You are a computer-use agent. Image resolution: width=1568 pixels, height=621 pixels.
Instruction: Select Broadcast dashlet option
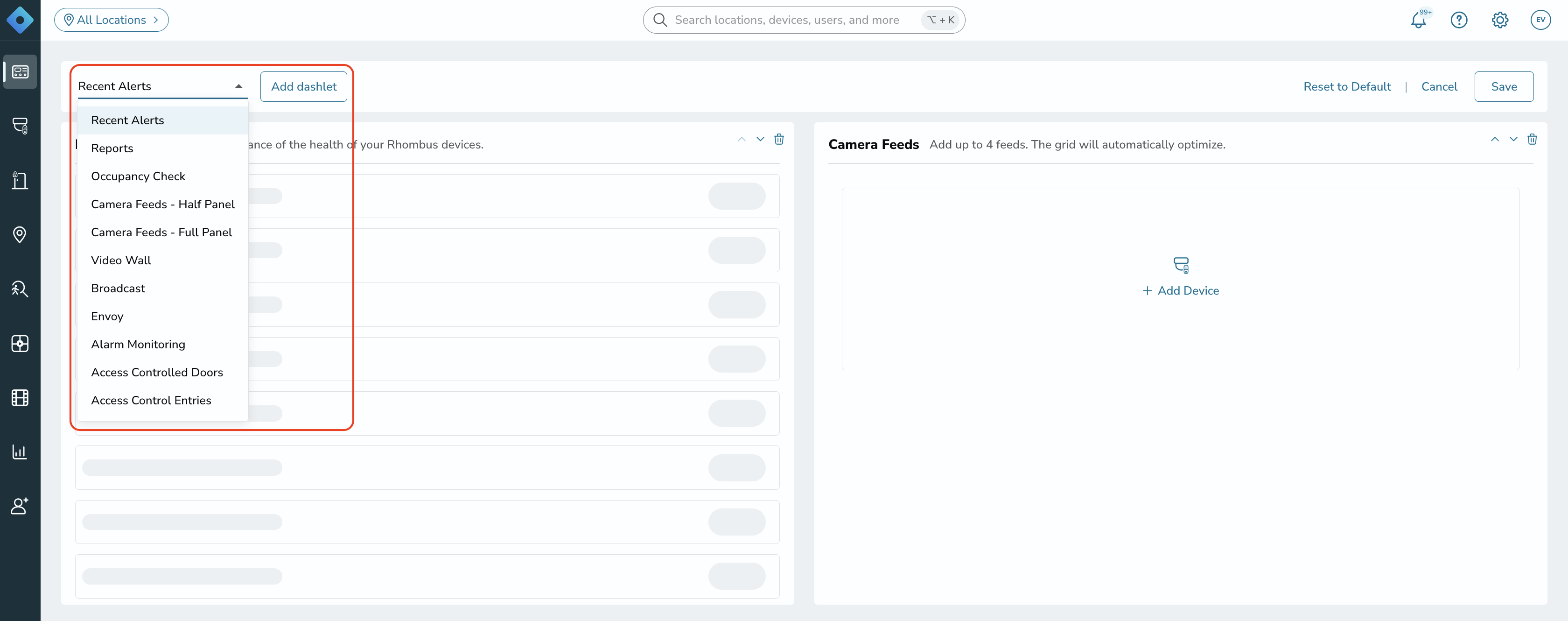click(x=163, y=289)
